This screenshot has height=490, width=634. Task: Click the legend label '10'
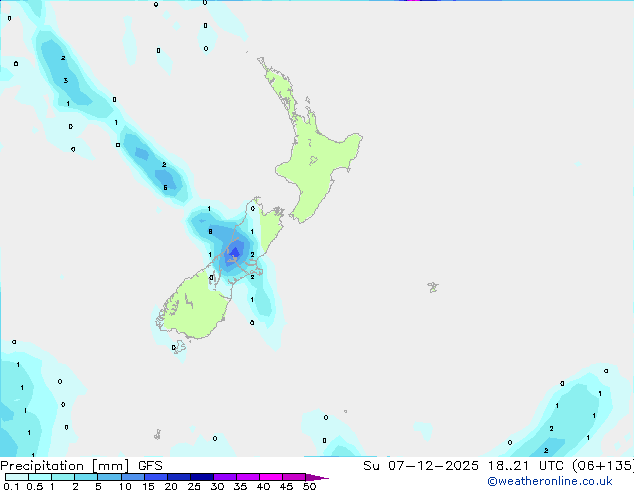[125, 486]
